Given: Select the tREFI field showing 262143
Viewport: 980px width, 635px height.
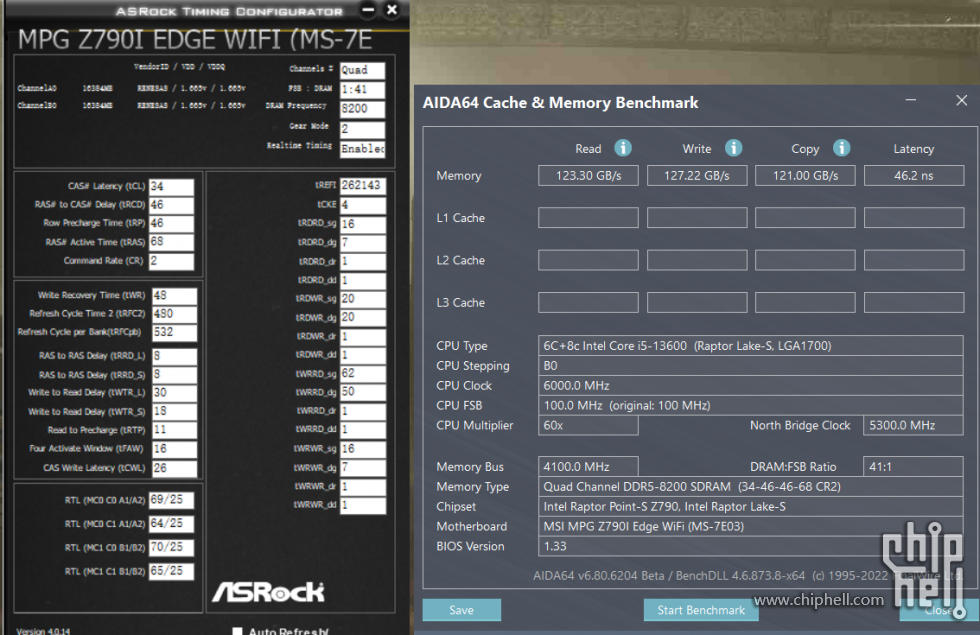Looking at the screenshot, I should (362, 186).
